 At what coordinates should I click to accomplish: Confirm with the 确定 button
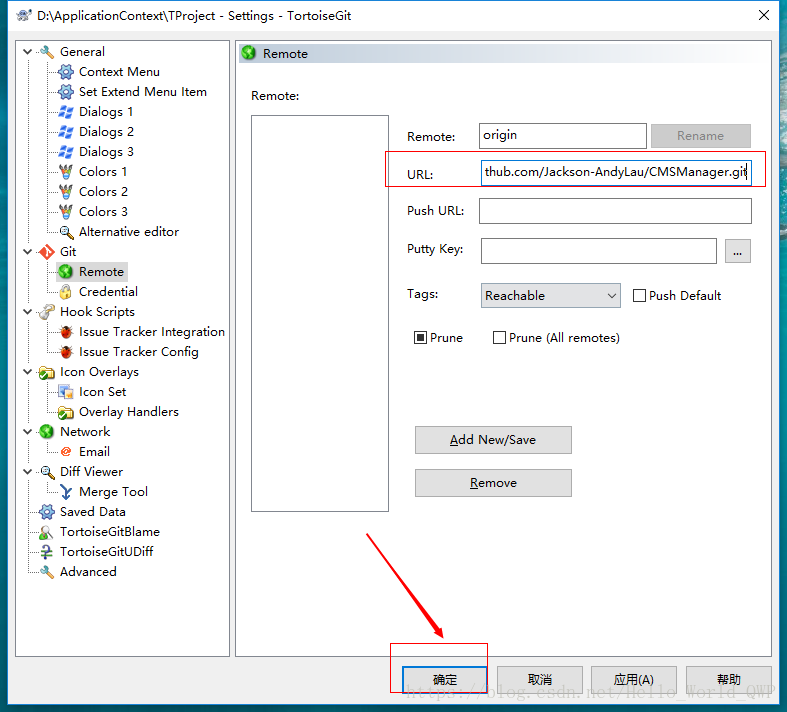445,679
